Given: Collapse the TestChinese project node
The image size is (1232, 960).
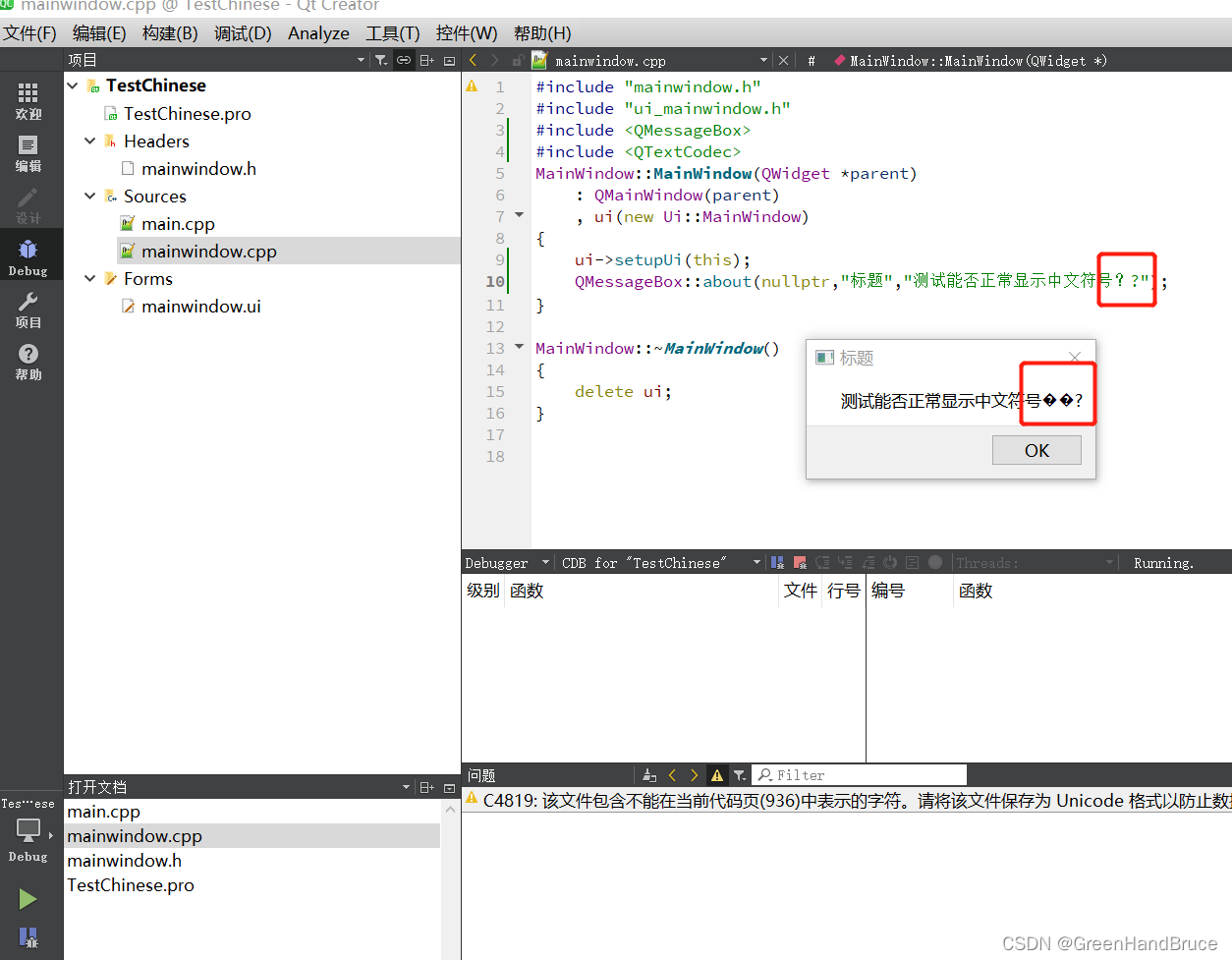Looking at the screenshot, I should (x=73, y=85).
